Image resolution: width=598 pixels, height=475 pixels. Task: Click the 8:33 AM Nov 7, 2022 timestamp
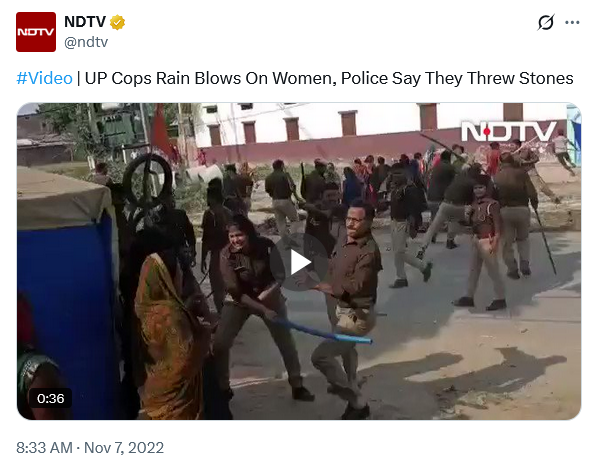(90, 448)
